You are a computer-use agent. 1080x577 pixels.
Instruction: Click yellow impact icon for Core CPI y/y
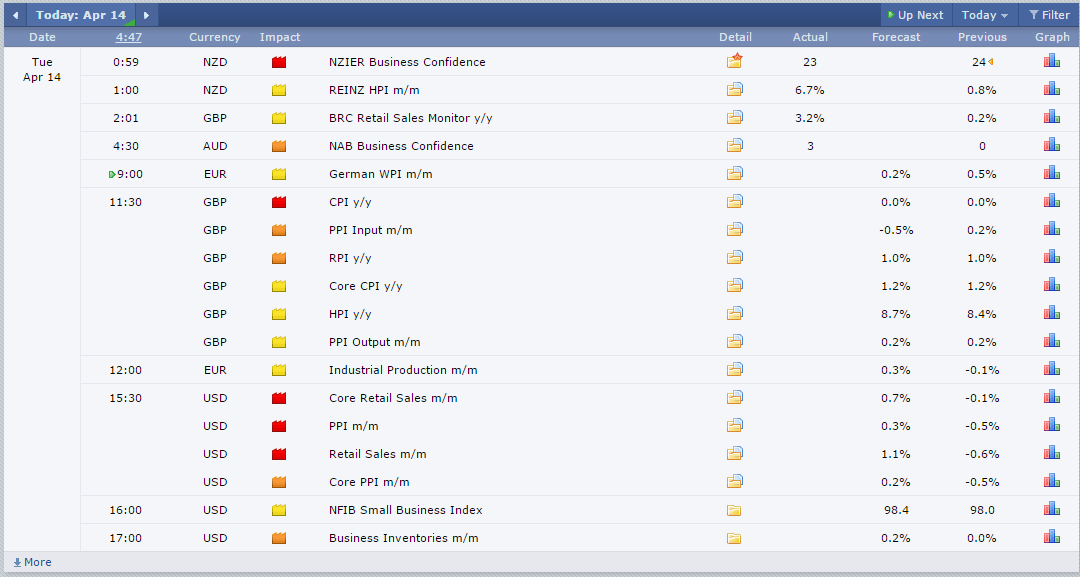[x=279, y=286]
